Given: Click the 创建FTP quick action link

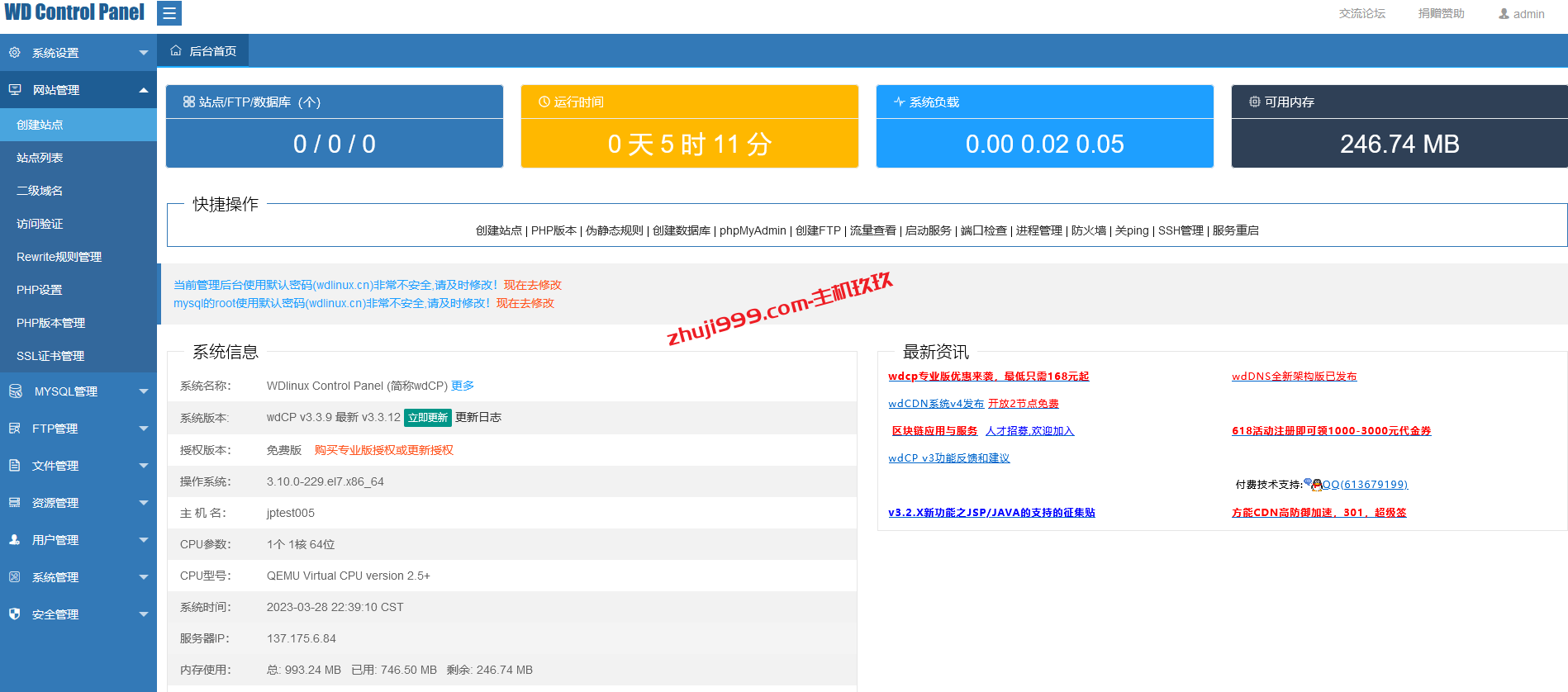Looking at the screenshot, I should (x=818, y=230).
